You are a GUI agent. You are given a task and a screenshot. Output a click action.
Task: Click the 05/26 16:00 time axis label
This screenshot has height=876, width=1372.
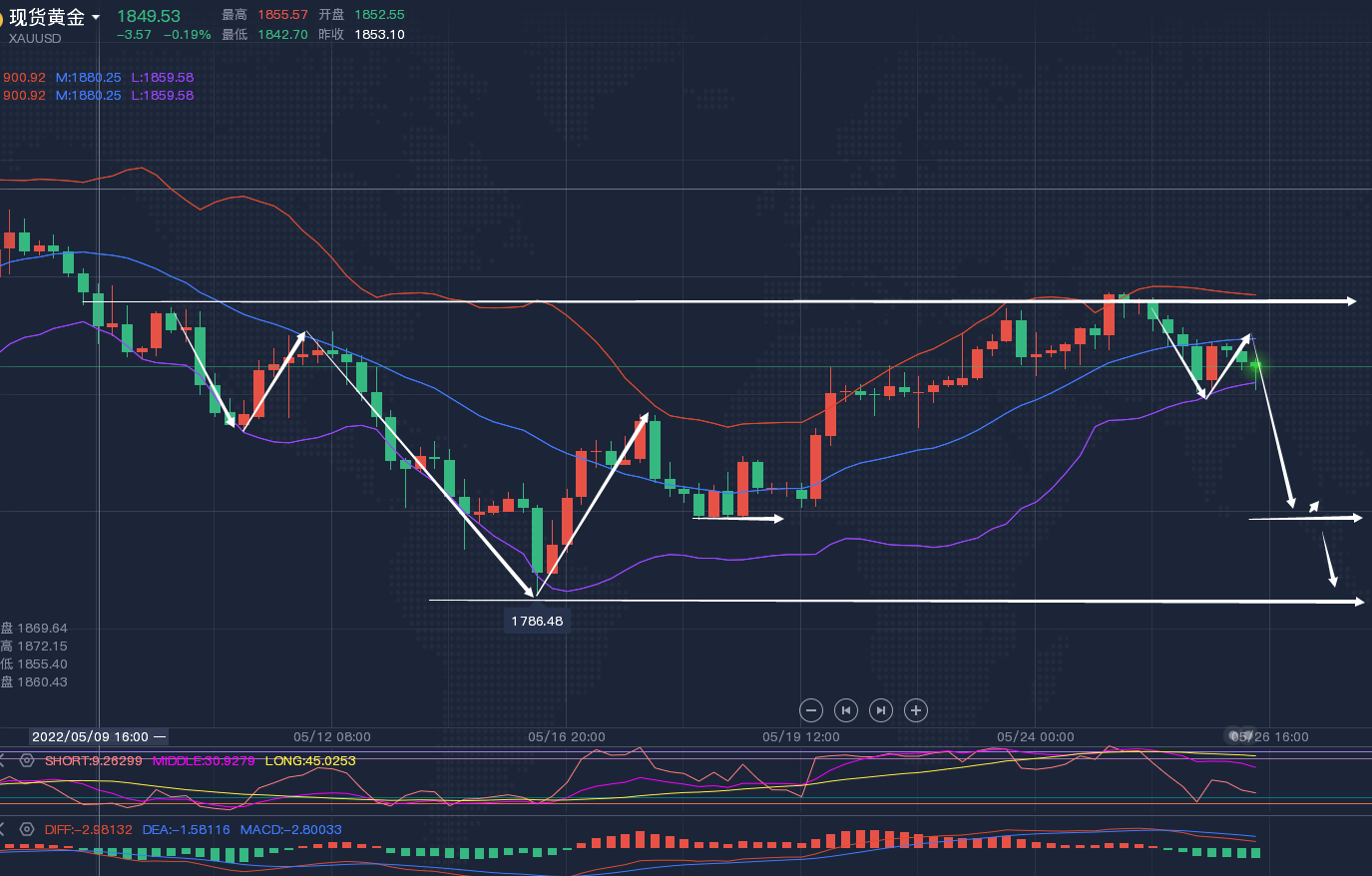tap(1269, 736)
